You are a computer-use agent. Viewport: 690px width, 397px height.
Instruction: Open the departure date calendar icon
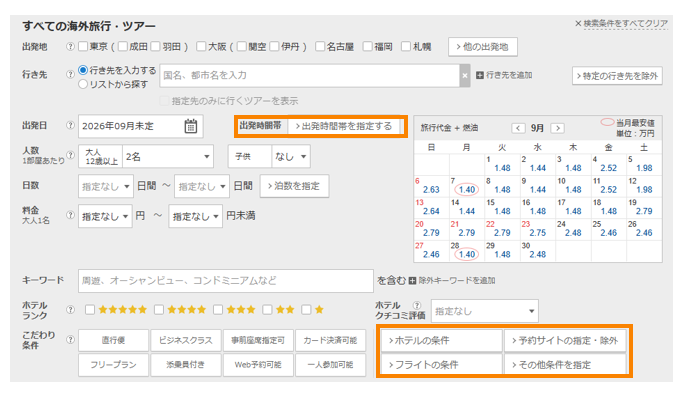pyautogui.click(x=191, y=126)
